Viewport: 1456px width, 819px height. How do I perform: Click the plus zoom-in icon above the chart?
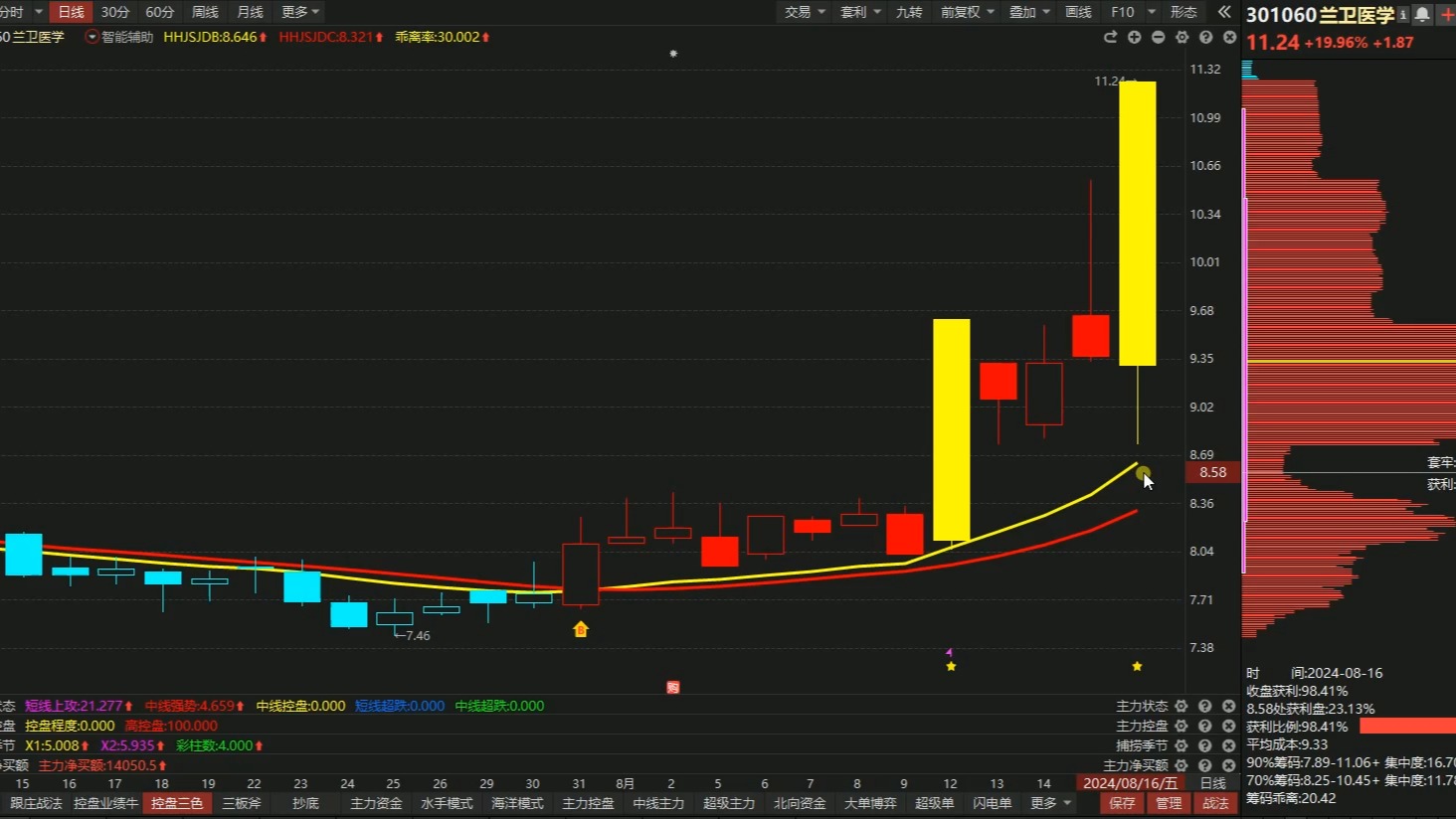tap(1134, 37)
